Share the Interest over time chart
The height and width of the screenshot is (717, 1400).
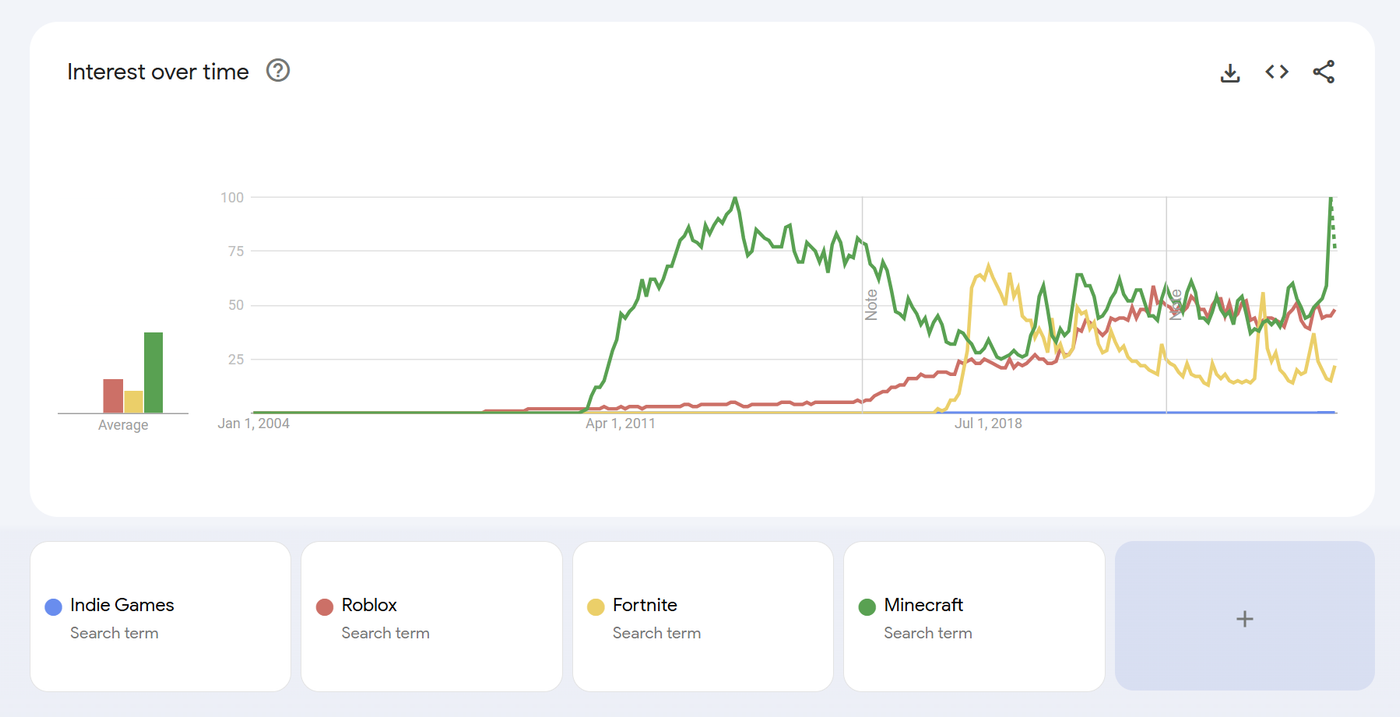1324,72
